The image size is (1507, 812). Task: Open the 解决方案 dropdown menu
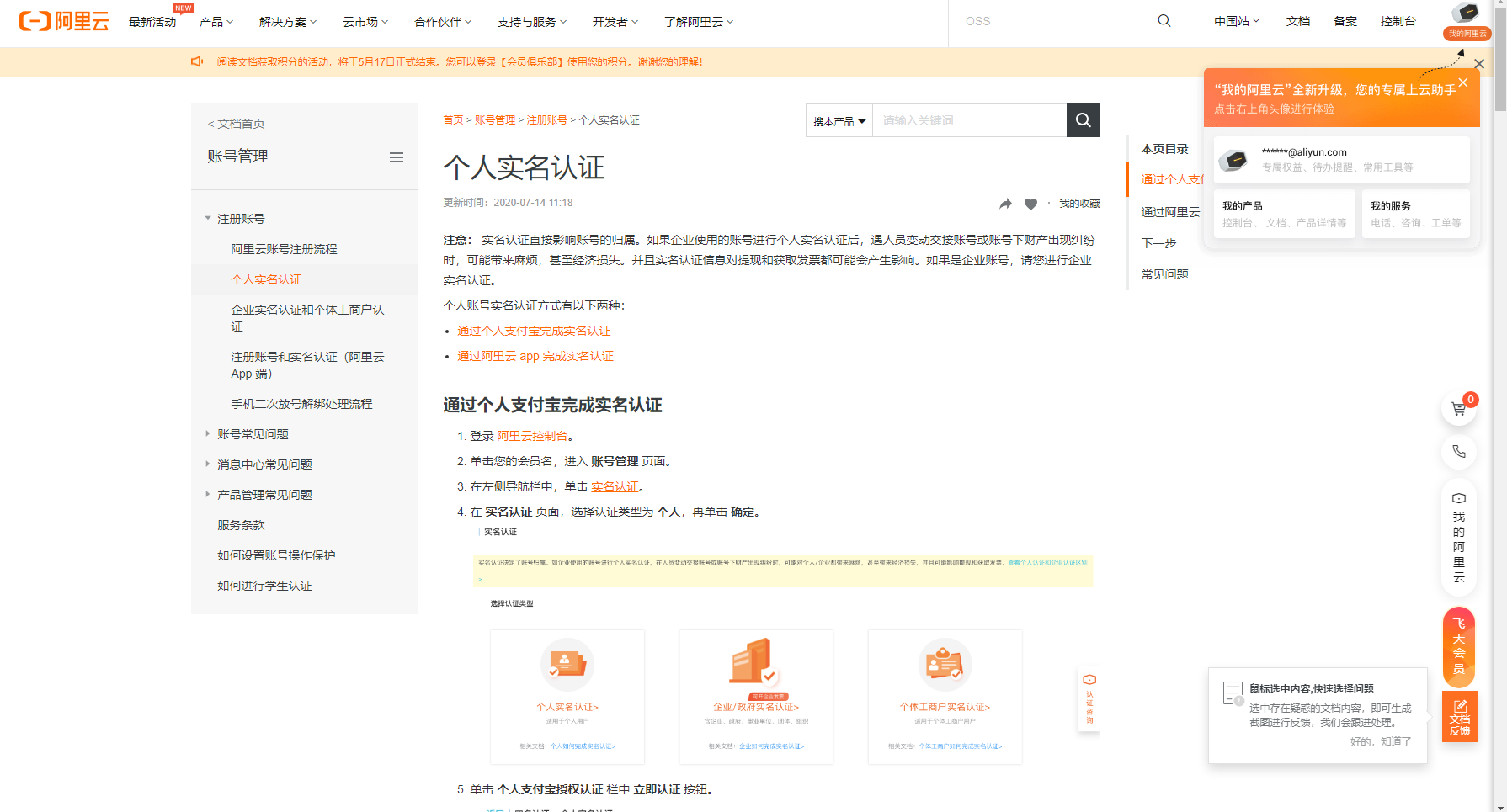(x=287, y=21)
